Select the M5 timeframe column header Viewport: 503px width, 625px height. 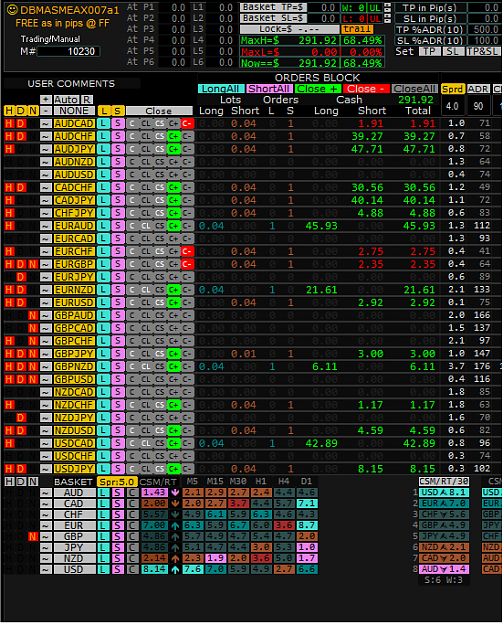[x=192, y=482]
